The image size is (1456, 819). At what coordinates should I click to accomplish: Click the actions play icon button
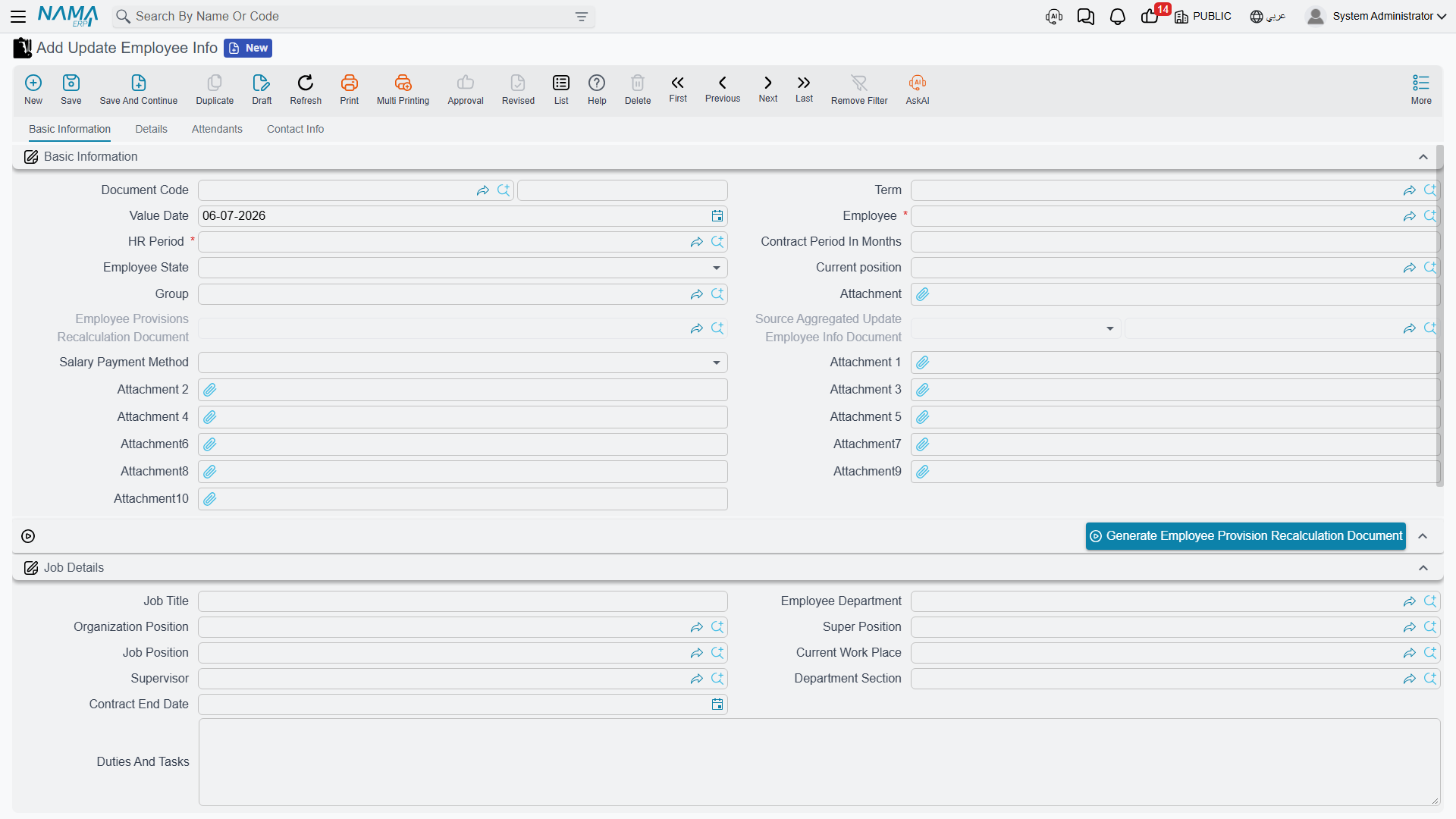tap(28, 536)
